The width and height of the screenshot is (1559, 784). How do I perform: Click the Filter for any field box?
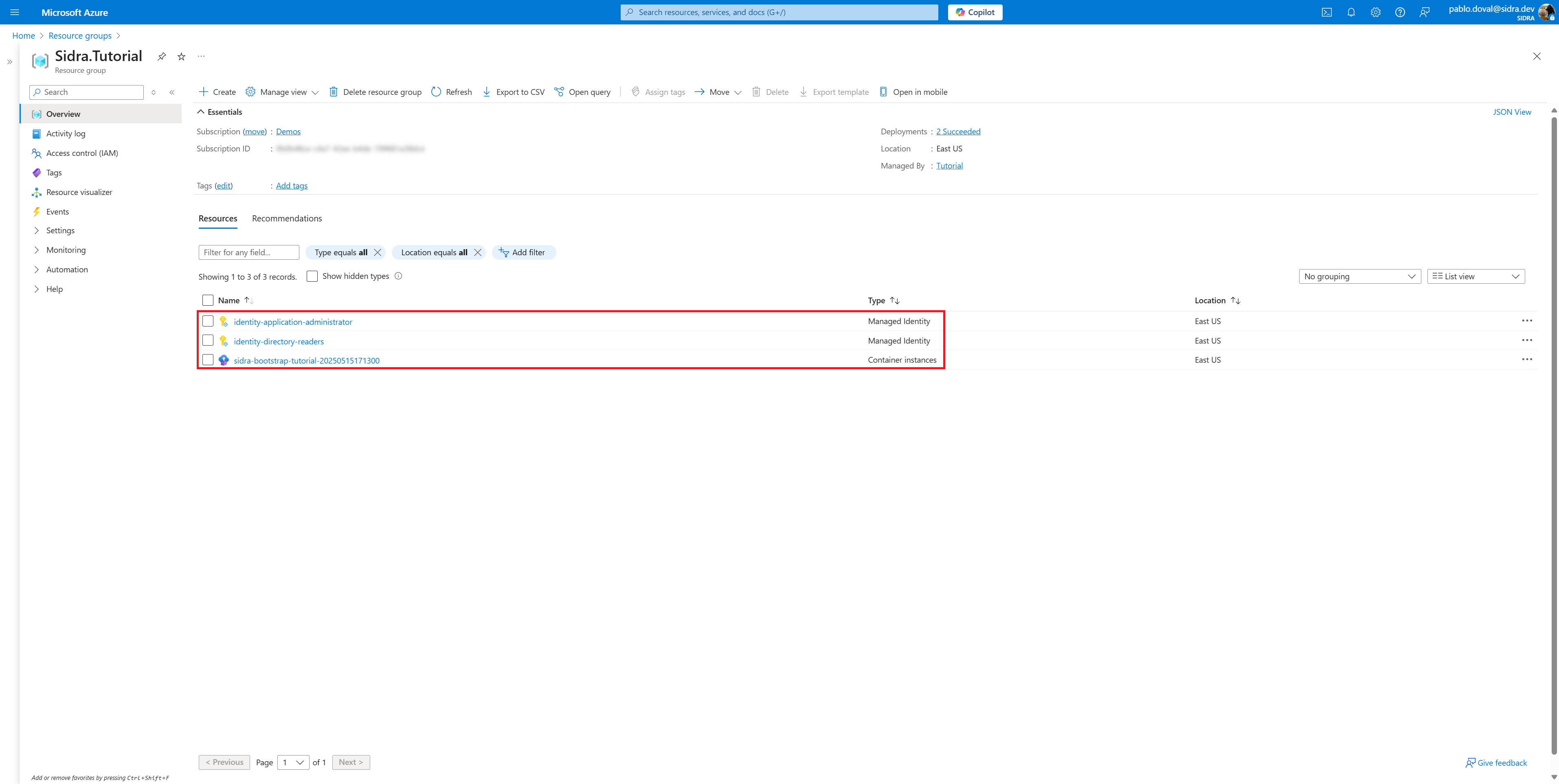point(248,252)
